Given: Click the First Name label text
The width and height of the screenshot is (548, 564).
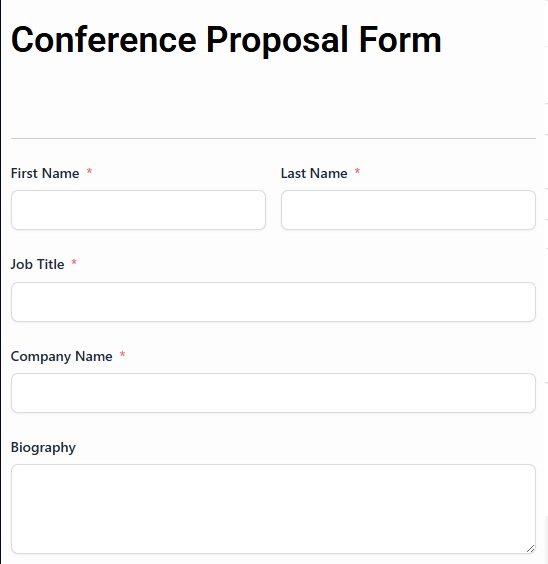Looking at the screenshot, I should pos(45,173).
